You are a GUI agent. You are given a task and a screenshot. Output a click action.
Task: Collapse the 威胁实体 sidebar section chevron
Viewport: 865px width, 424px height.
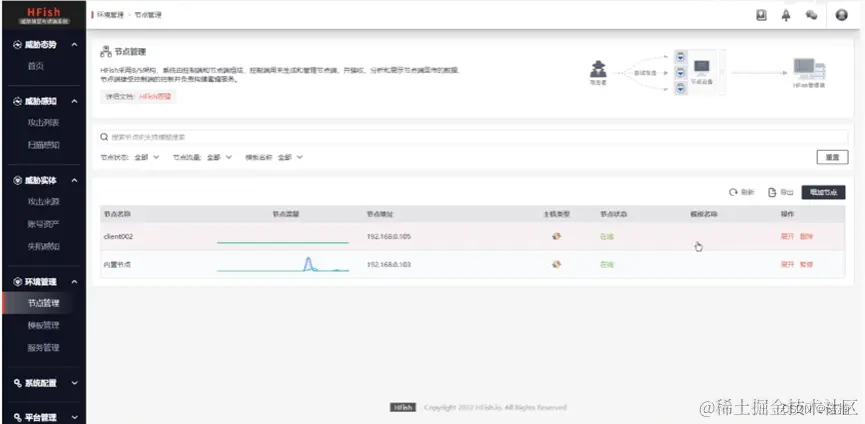75,180
